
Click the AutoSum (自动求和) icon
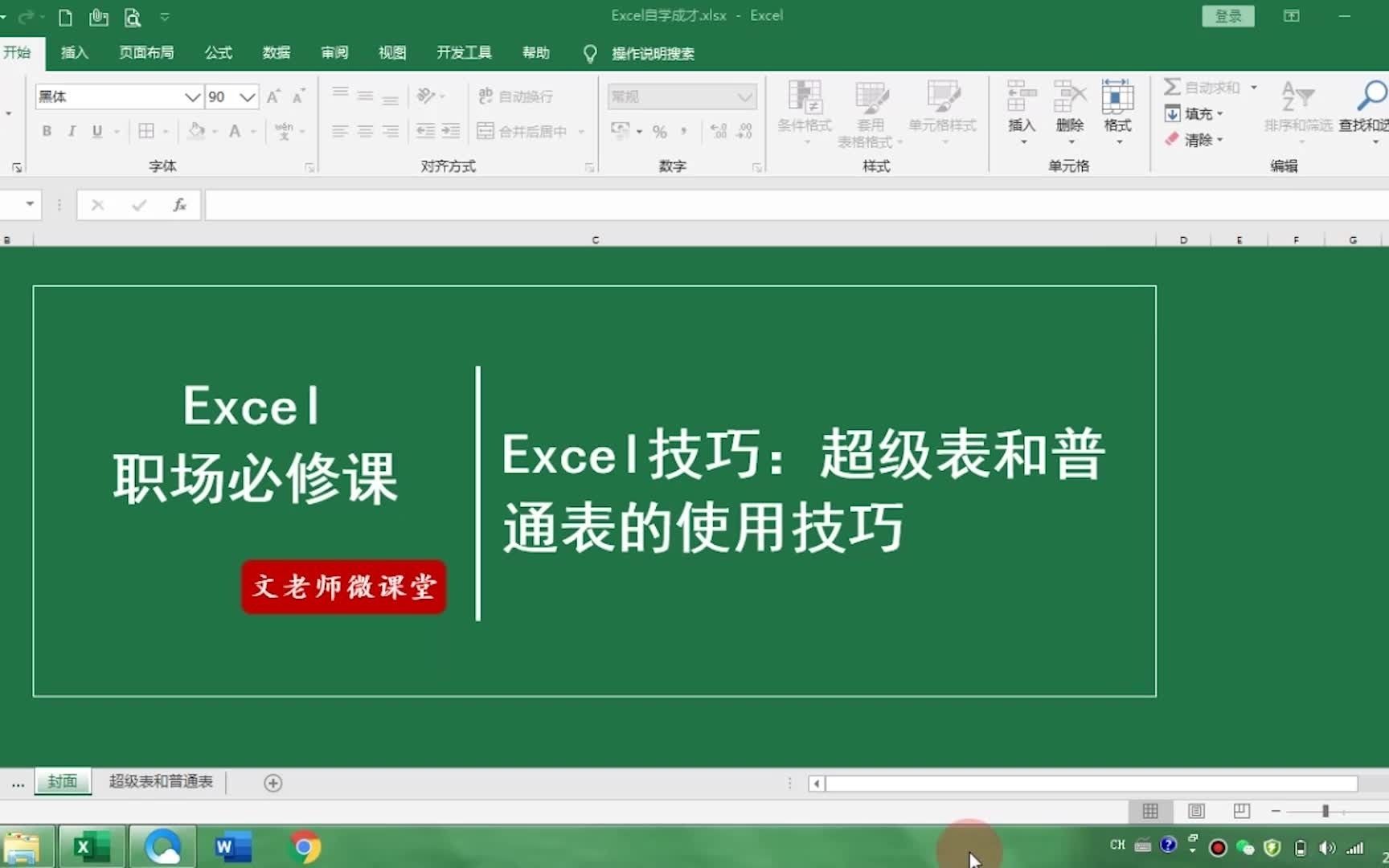[x=1173, y=86]
